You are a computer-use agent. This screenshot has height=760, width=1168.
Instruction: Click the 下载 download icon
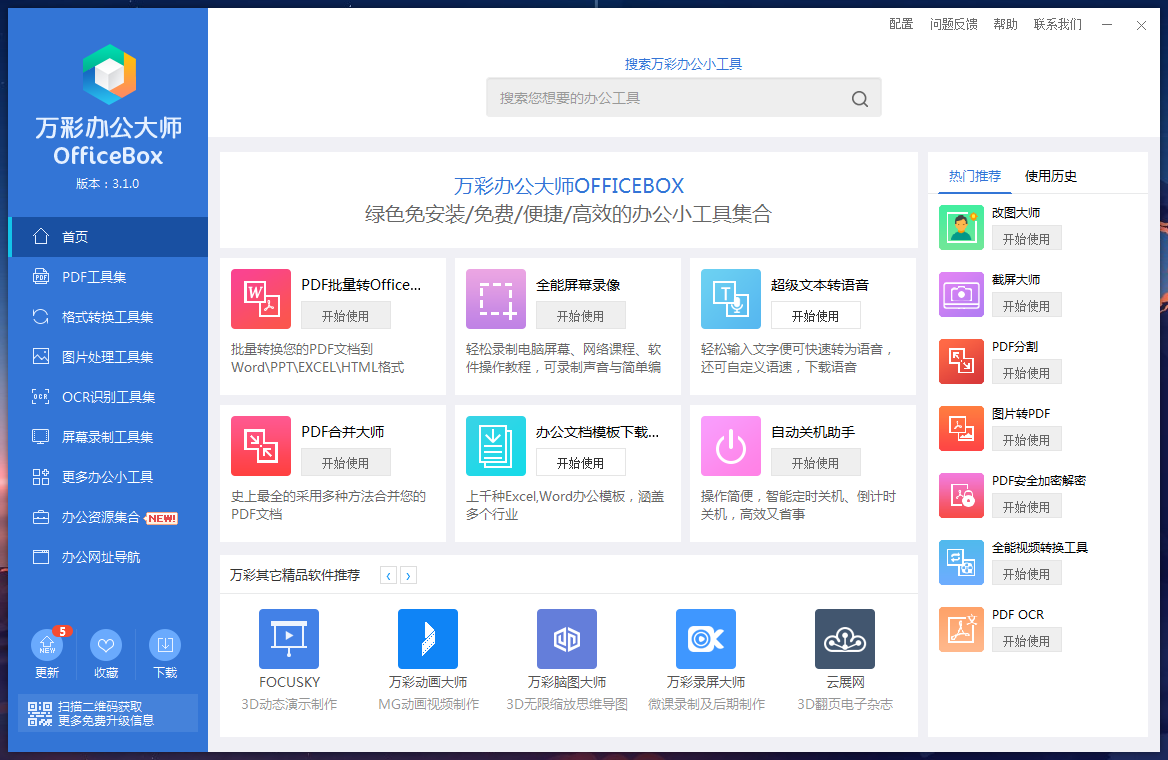[x=165, y=645]
